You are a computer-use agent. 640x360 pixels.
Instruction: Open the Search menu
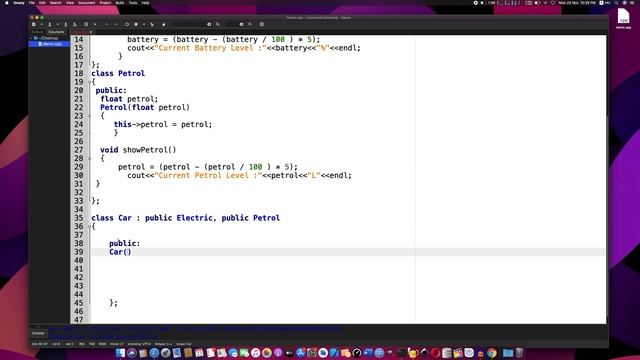56,2
